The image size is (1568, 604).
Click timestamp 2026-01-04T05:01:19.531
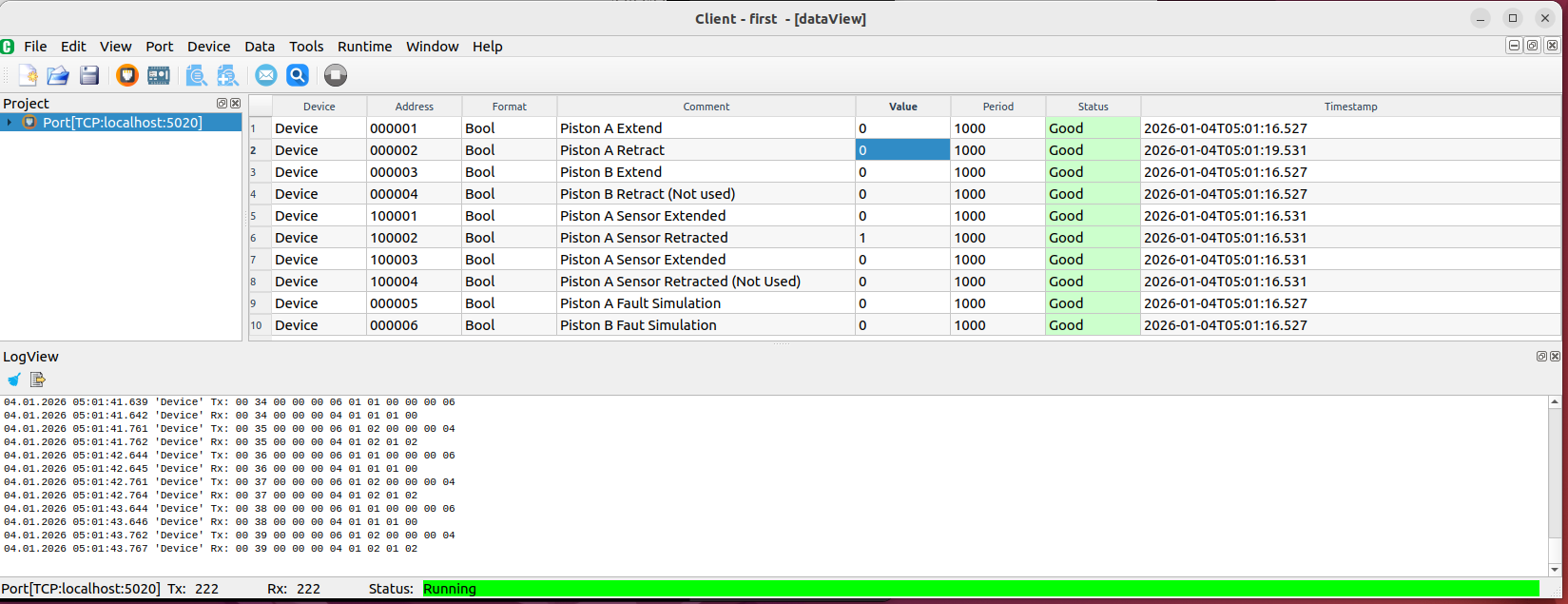(x=1350, y=150)
